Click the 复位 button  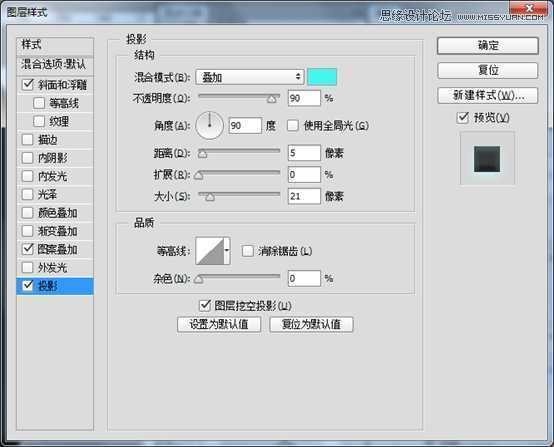coord(488,70)
